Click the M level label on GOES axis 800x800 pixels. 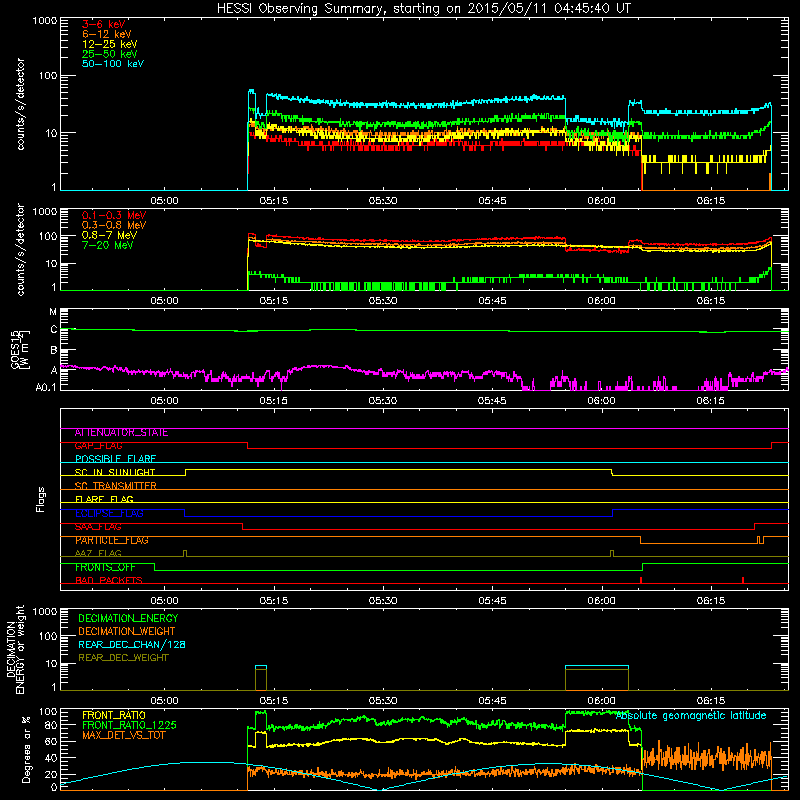[x=53, y=312]
